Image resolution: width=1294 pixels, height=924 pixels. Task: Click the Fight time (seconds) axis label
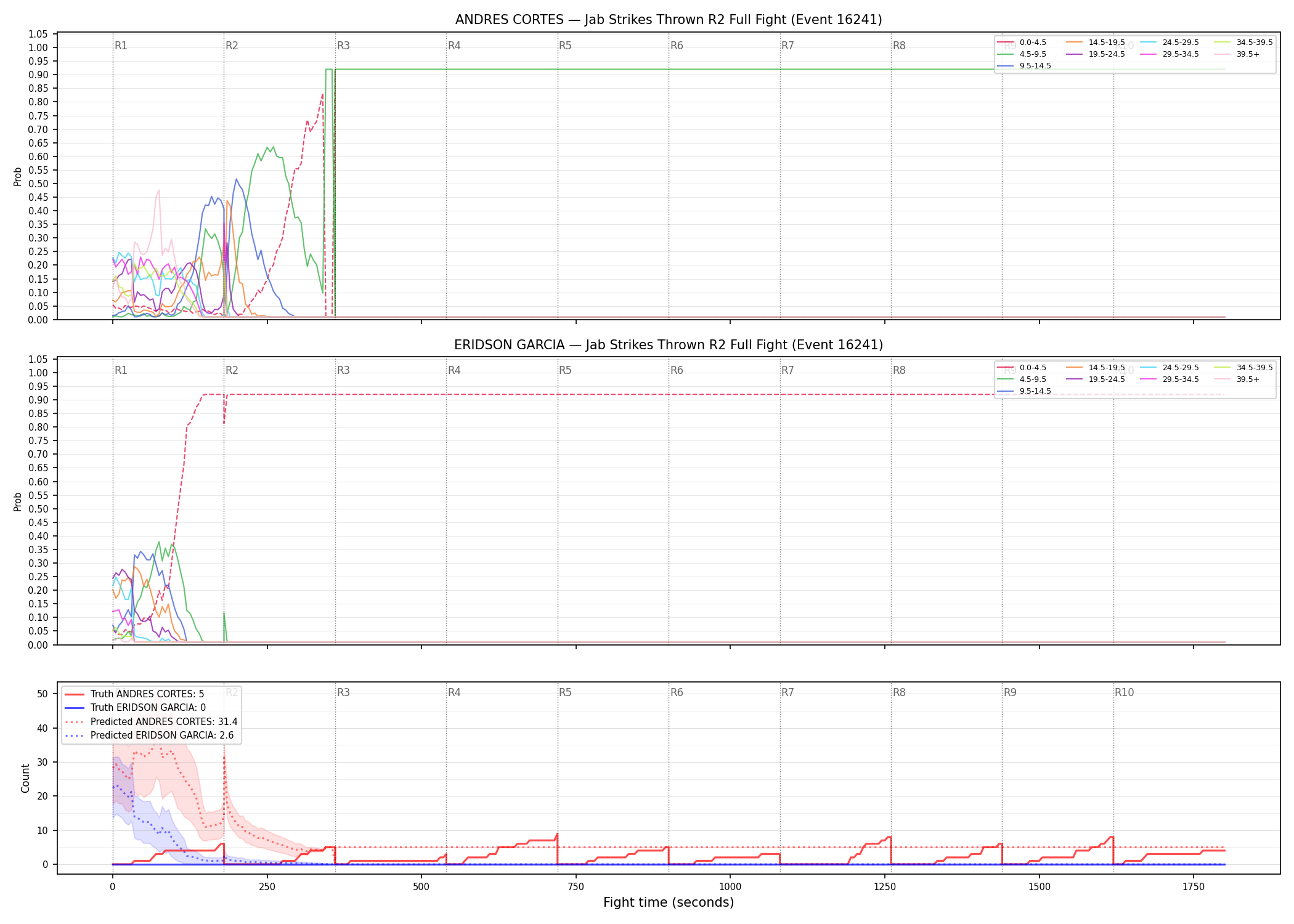(669, 902)
